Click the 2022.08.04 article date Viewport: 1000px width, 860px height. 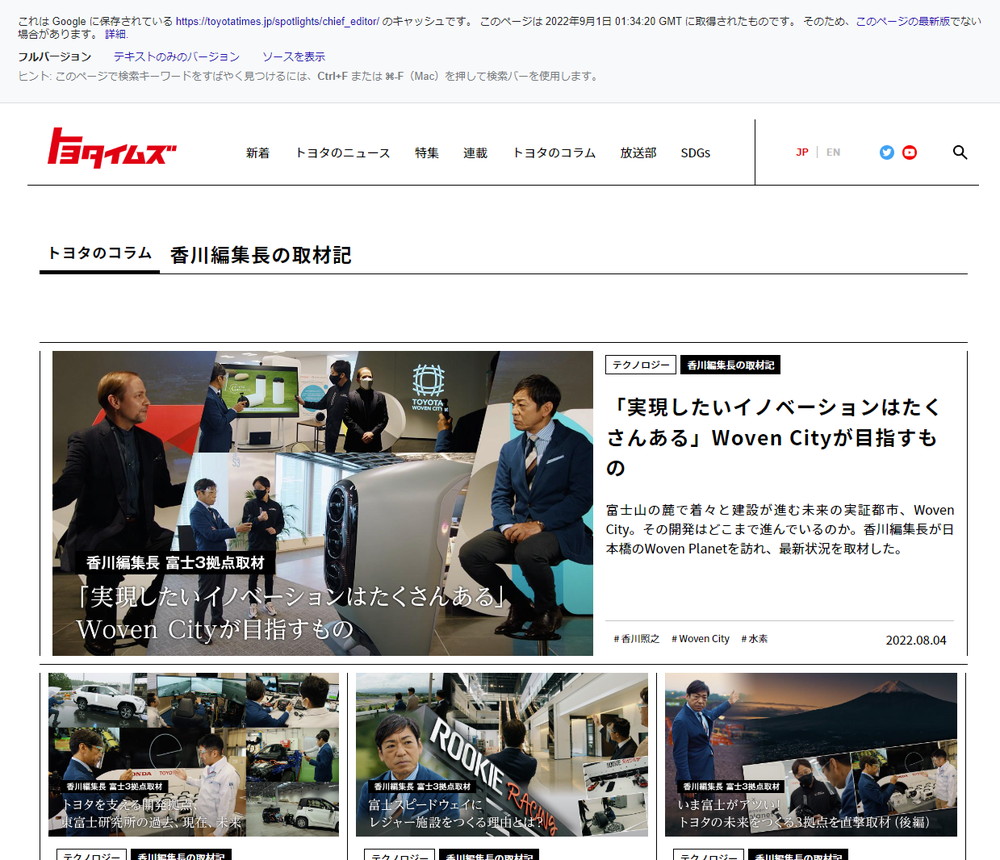[916, 640]
